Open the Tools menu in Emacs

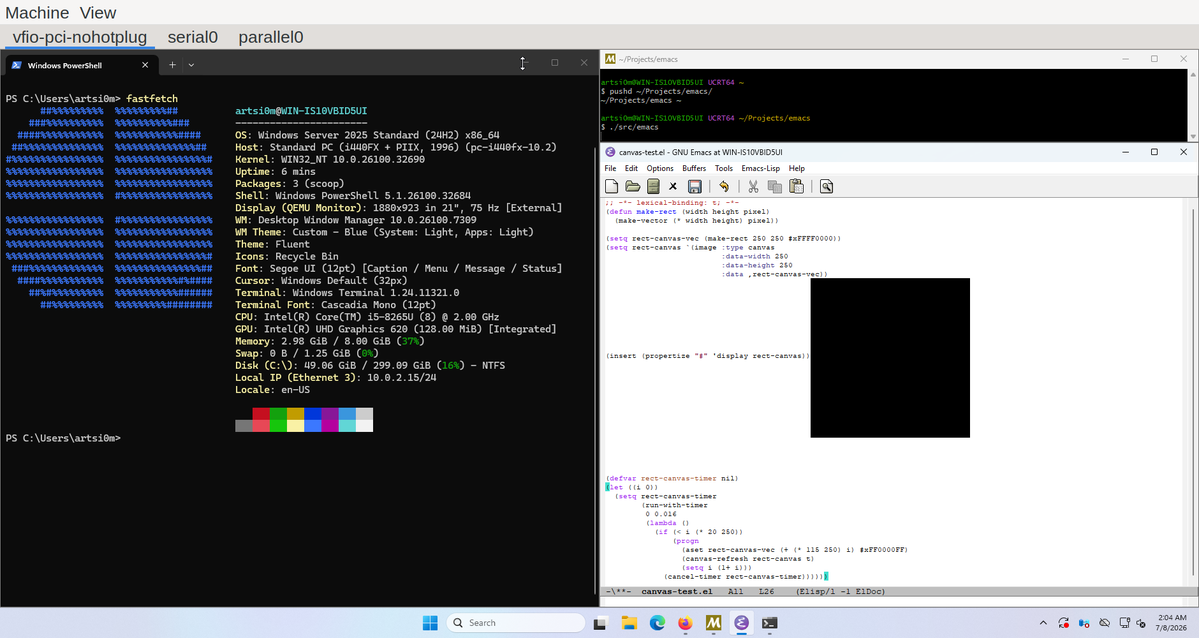click(x=723, y=168)
